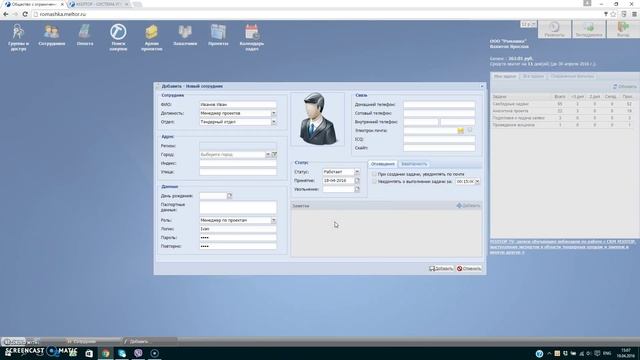Expand the Статус dropdown

[x=357, y=172]
